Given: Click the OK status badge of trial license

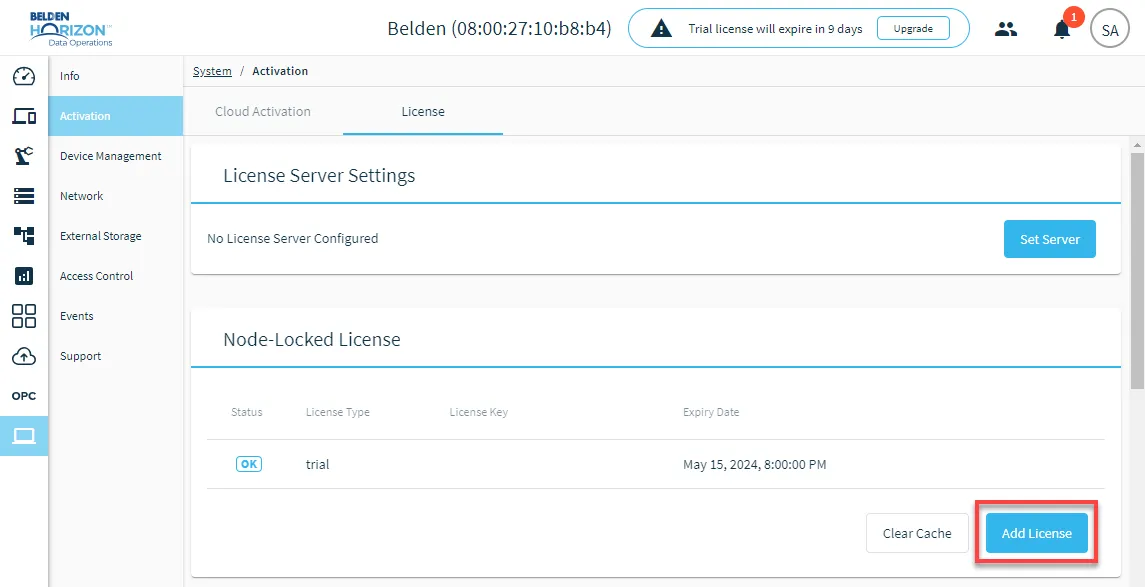Looking at the screenshot, I should click(x=249, y=464).
